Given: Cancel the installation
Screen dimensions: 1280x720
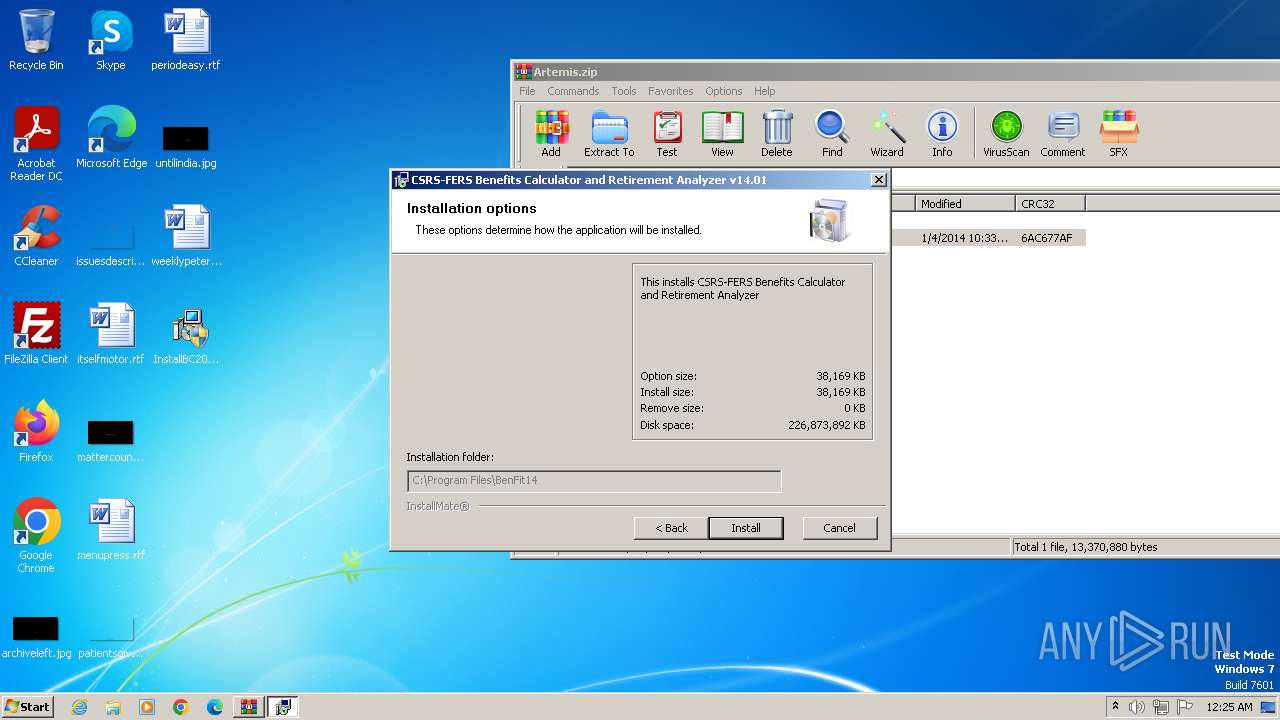Looking at the screenshot, I should coord(840,528).
